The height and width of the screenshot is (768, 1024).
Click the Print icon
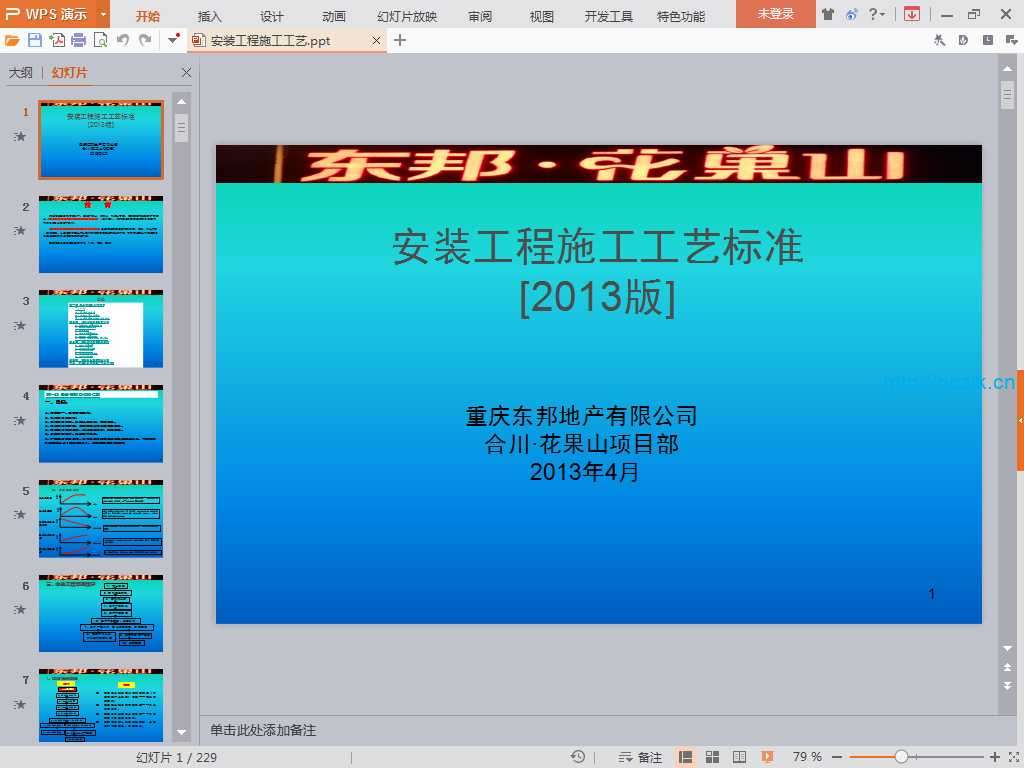(x=79, y=40)
